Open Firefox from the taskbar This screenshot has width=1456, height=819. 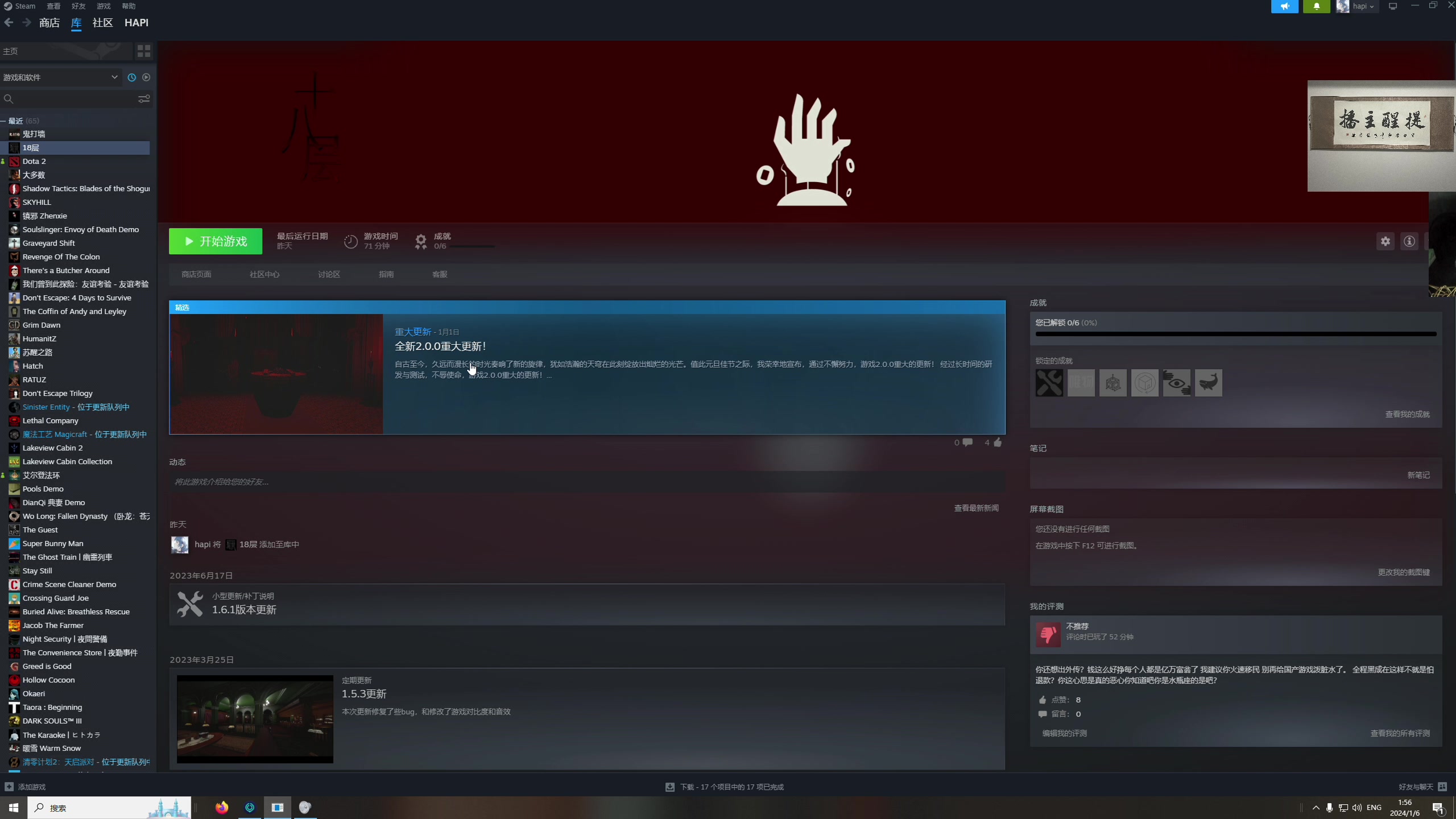pos(222,808)
